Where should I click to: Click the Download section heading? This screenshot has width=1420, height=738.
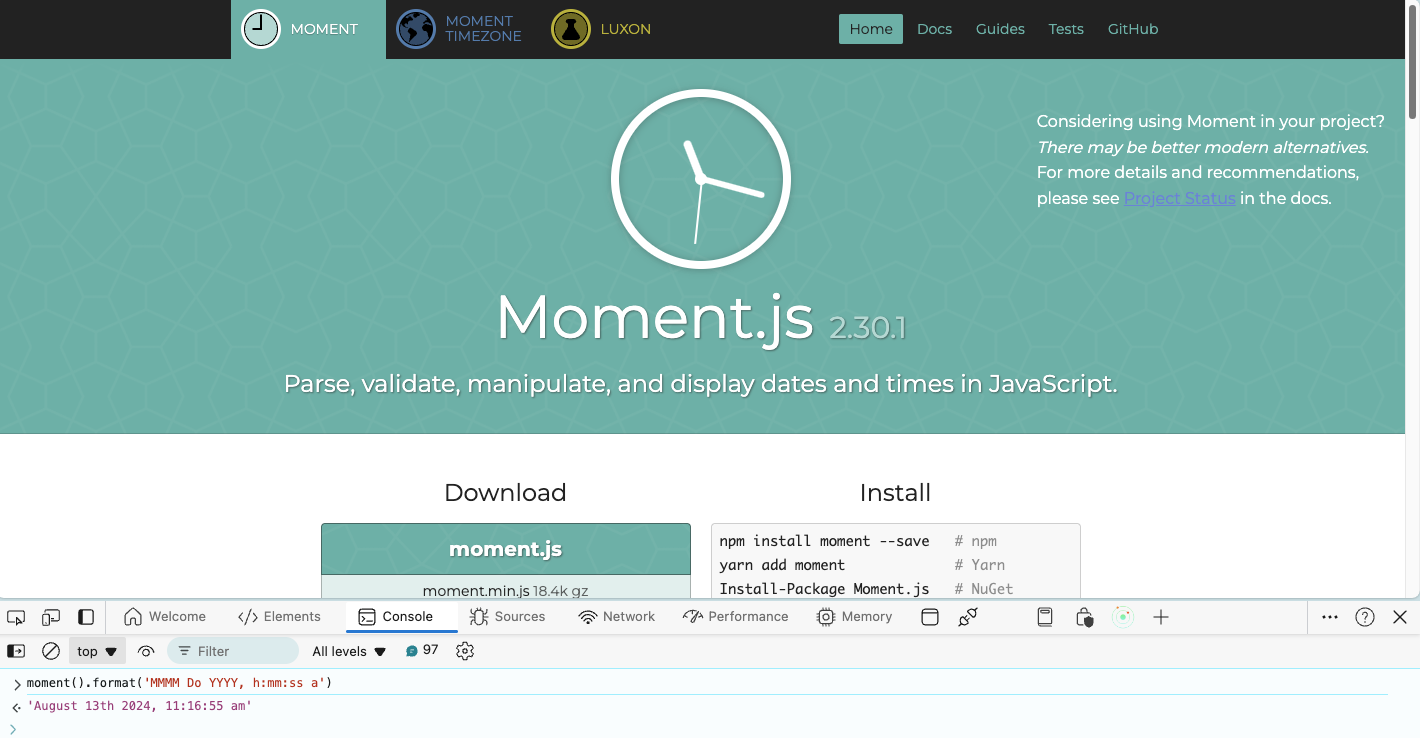pos(505,492)
